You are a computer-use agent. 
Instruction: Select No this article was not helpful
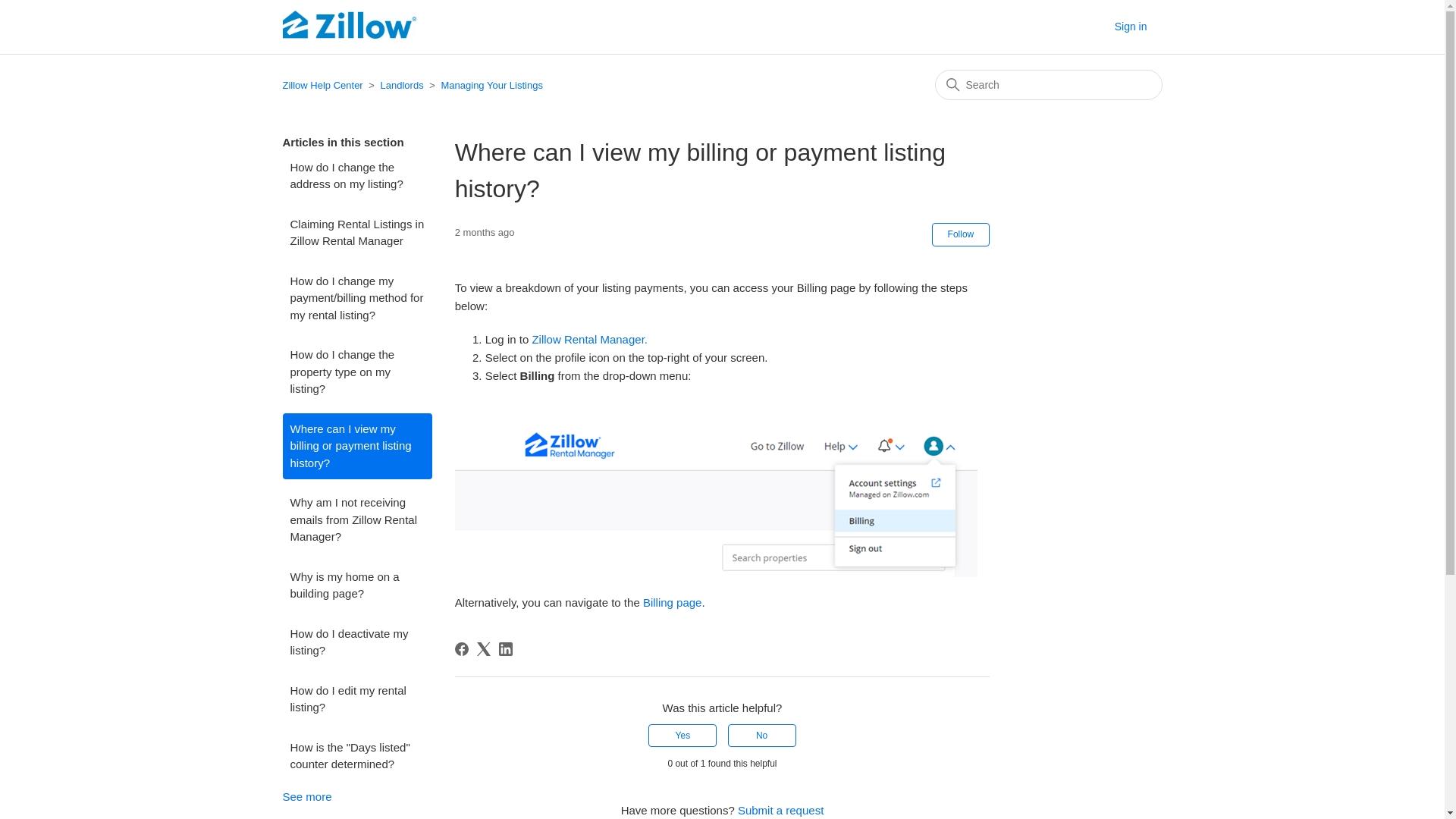click(762, 735)
